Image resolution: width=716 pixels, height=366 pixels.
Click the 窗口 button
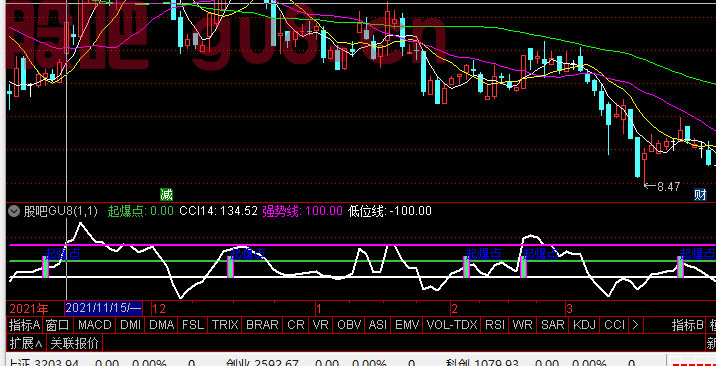[x=58, y=325]
